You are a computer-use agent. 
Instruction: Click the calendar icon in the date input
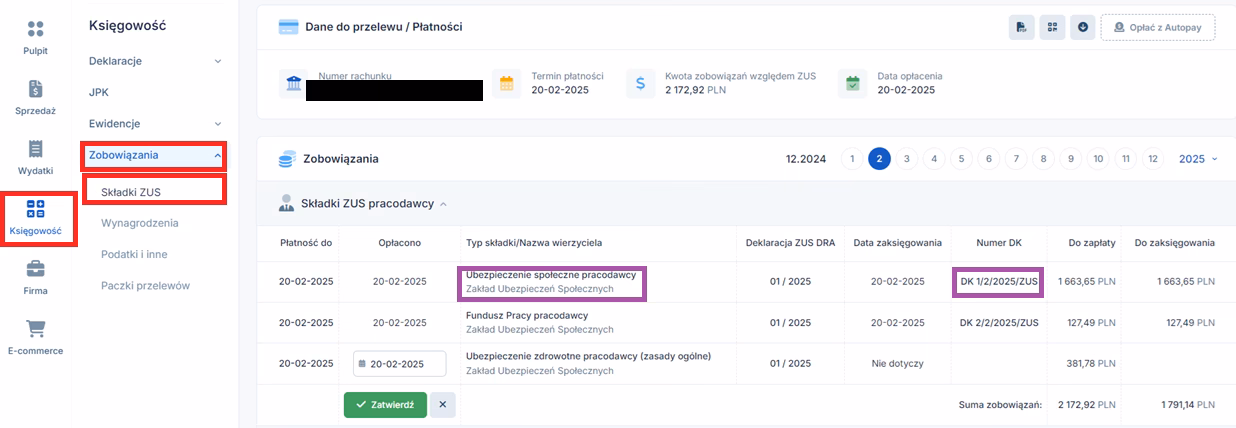pyautogui.click(x=363, y=364)
